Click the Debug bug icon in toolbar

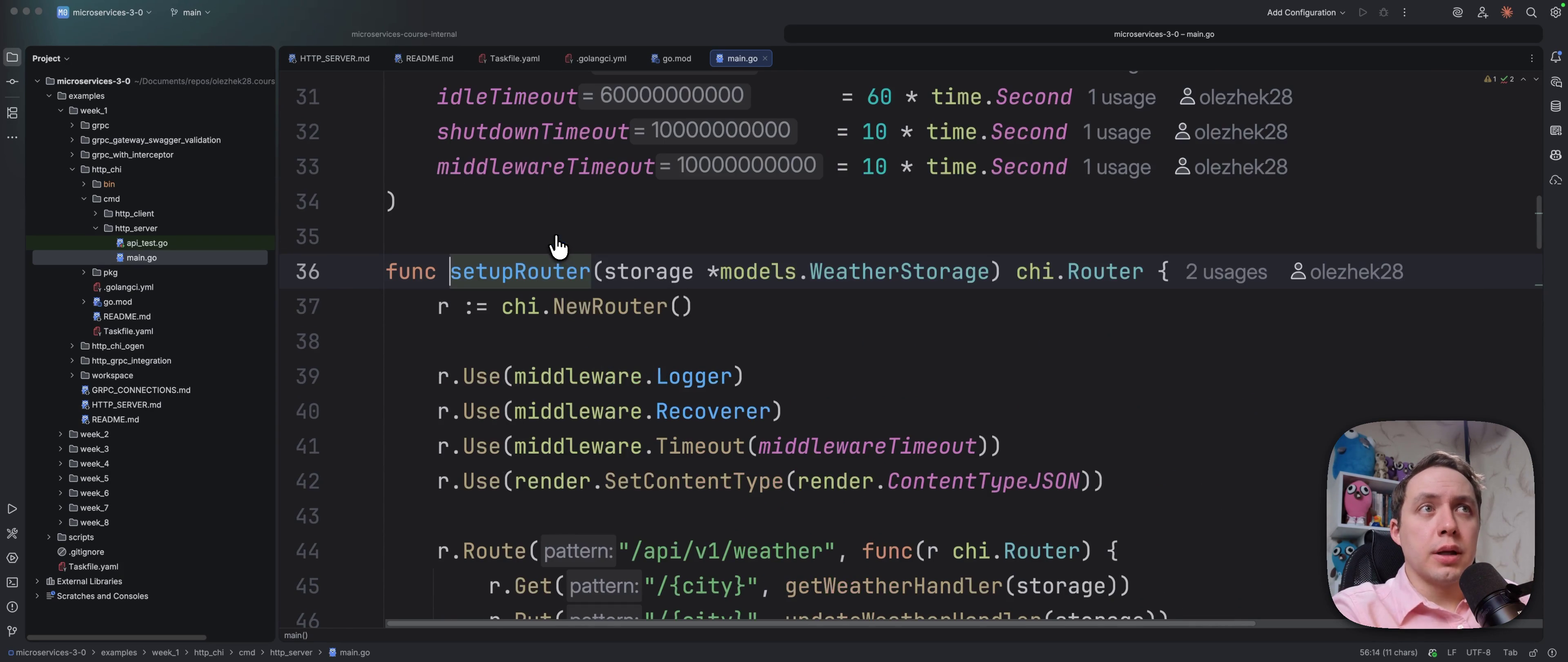click(x=1383, y=13)
